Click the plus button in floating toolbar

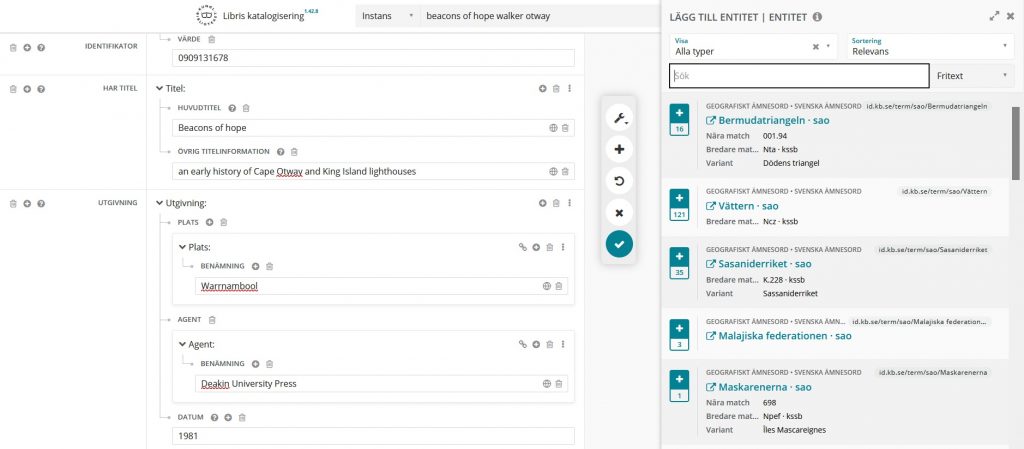619,150
